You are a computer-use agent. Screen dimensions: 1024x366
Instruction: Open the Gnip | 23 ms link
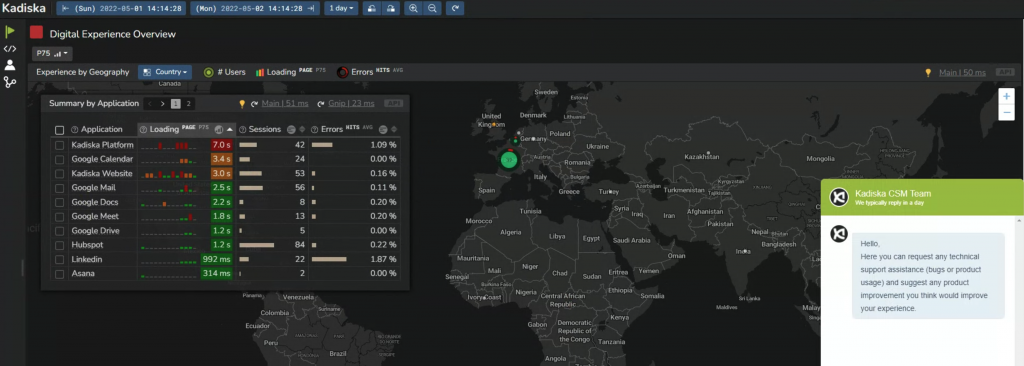point(351,103)
